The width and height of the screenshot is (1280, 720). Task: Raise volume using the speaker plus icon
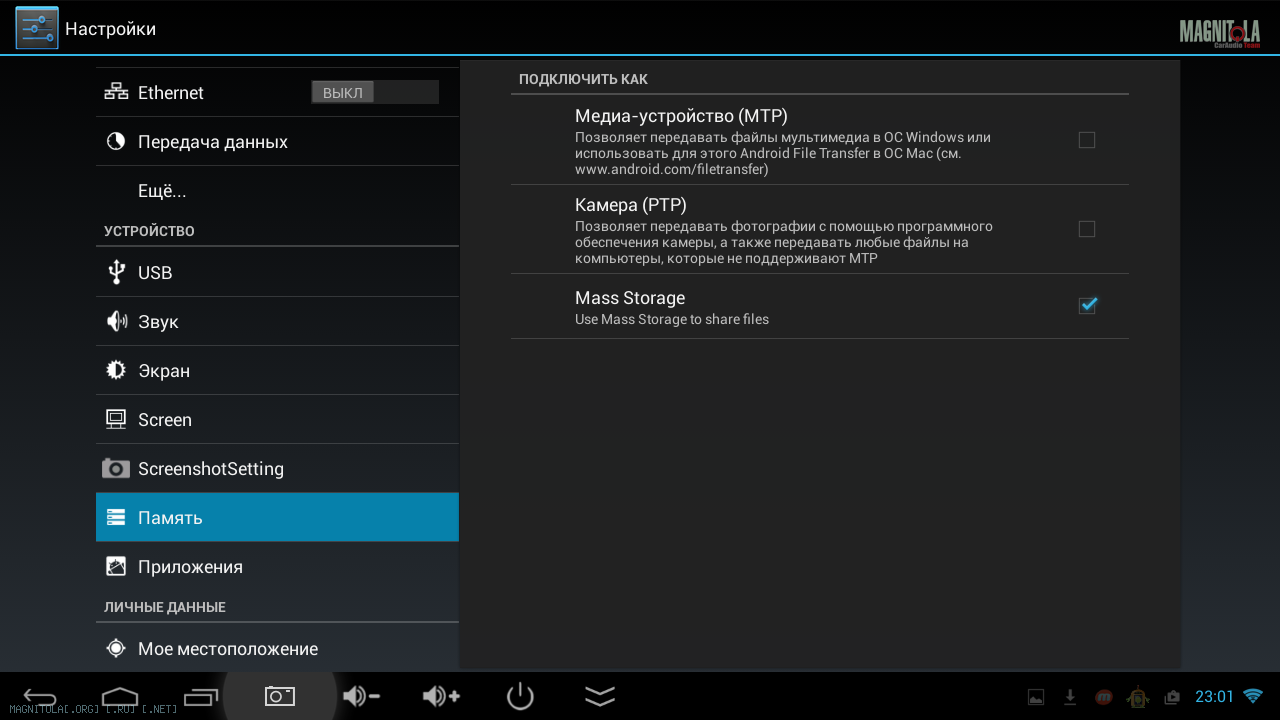click(441, 696)
